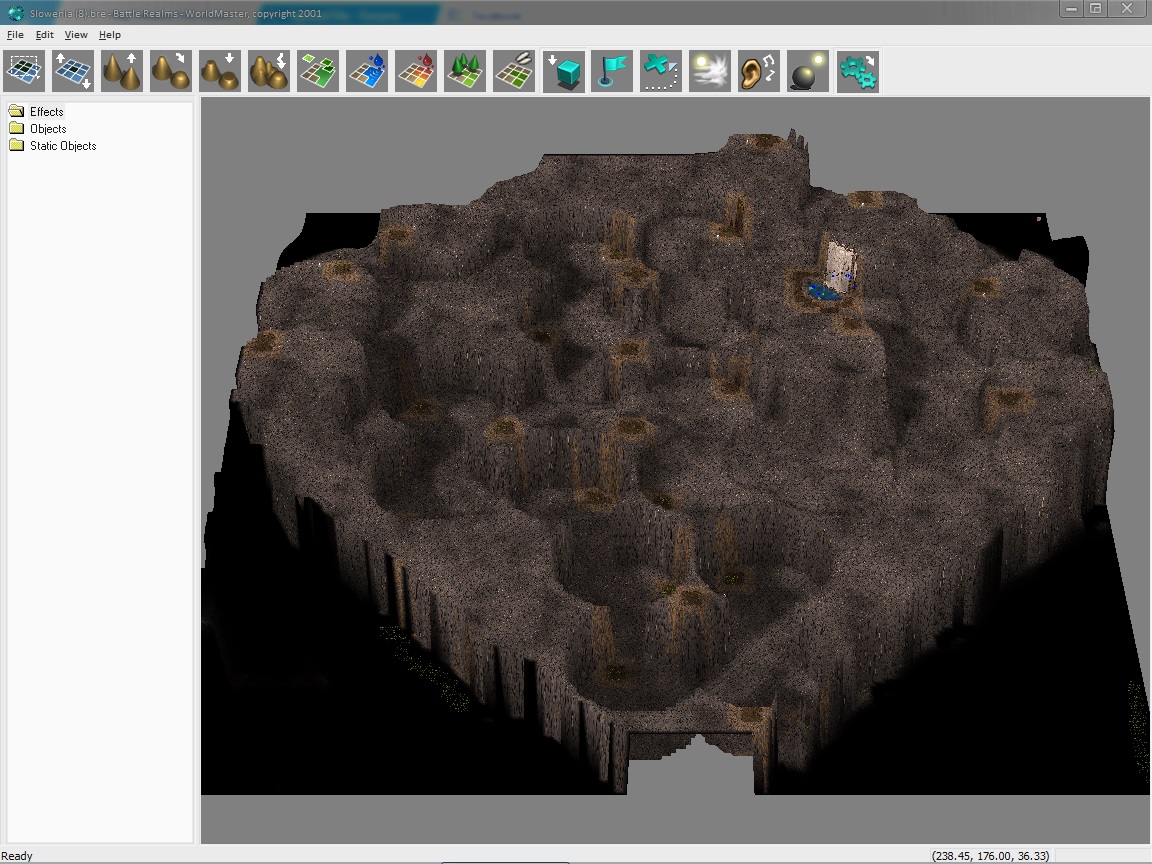Viewport: 1152px width, 864px height.
Task: Select the place object cube tool
Action: 564,71
